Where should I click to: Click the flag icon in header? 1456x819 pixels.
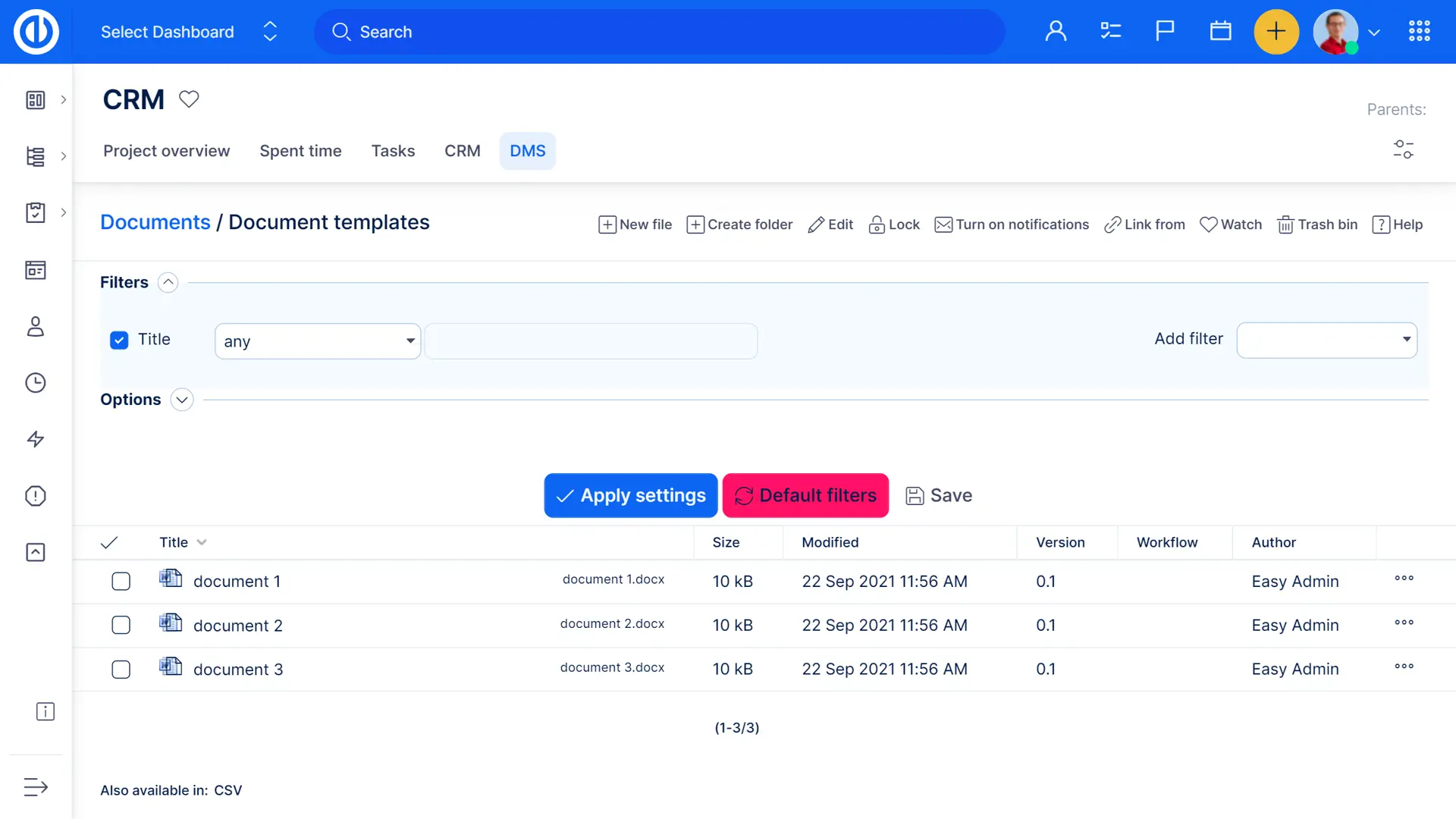(1165, 31)
